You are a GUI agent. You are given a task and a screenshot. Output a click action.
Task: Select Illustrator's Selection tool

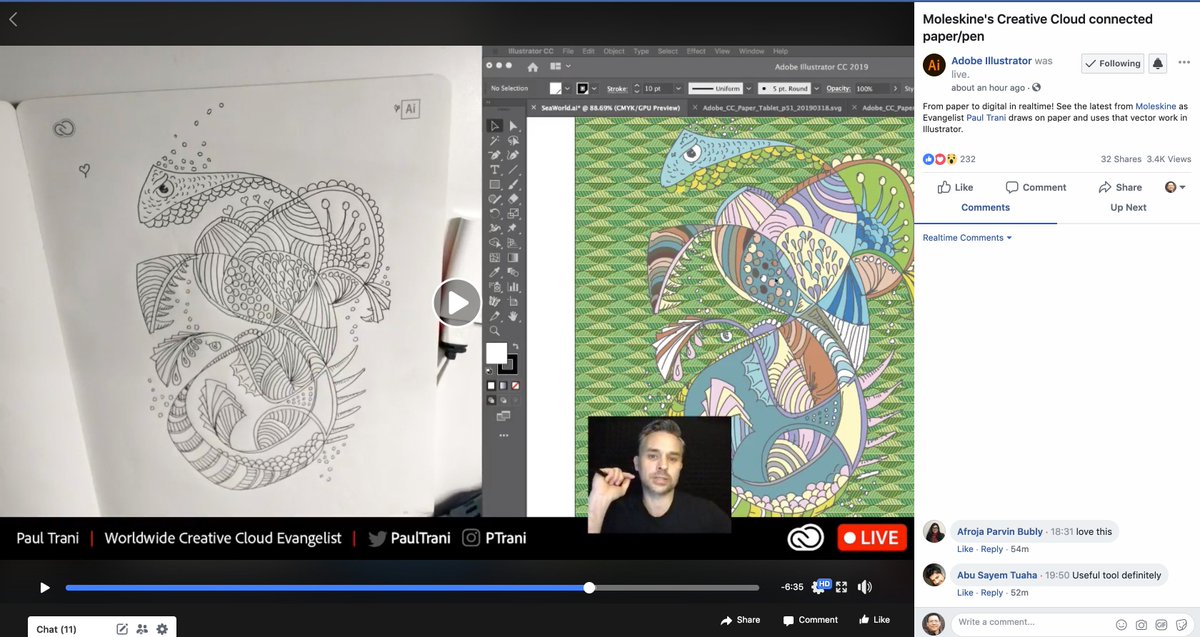(x=494, y=125)
